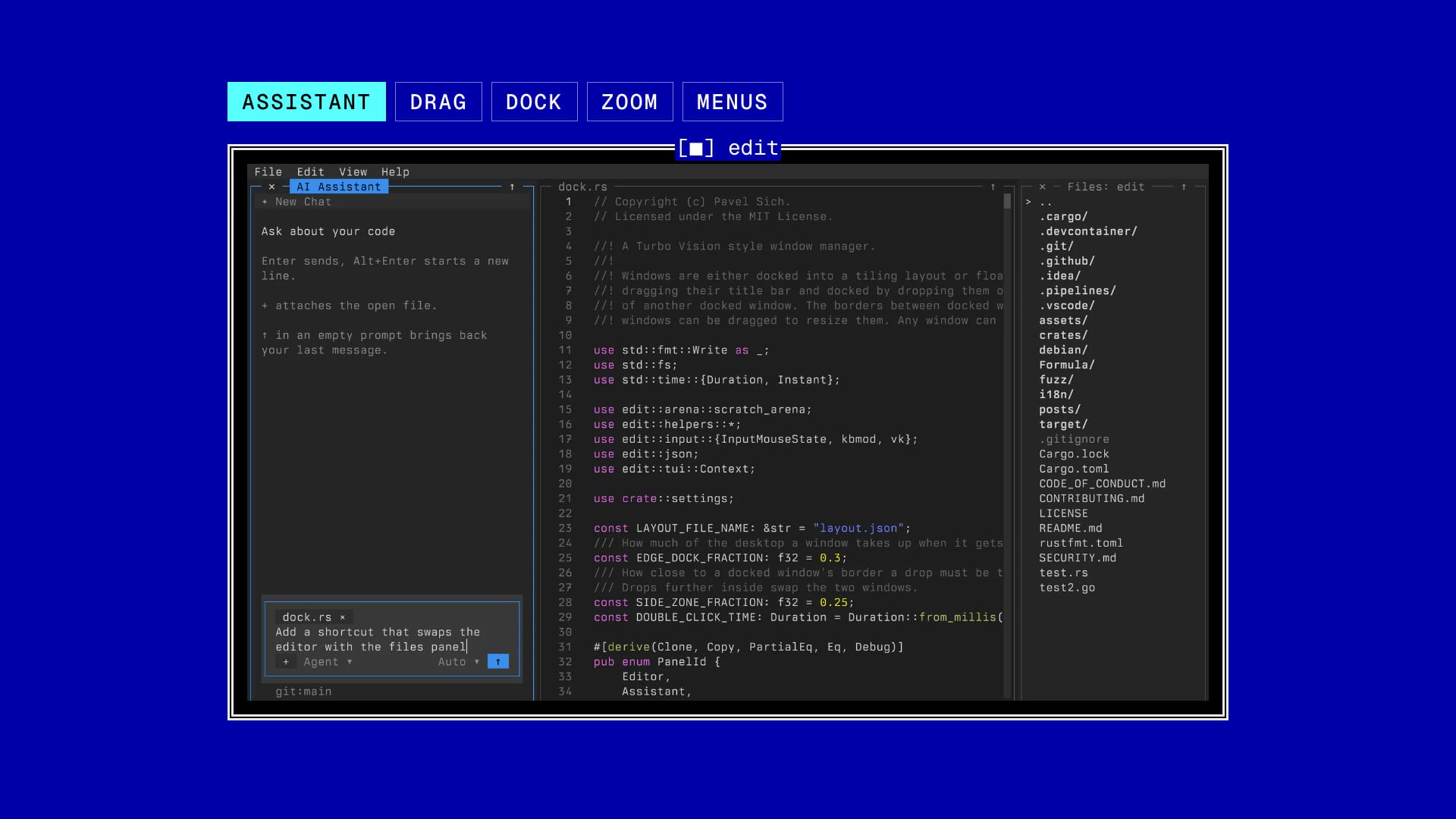This screenshot has height=819, width=1456.
Task: Open the Agent mode dropdown
Action: coord(328,662)
